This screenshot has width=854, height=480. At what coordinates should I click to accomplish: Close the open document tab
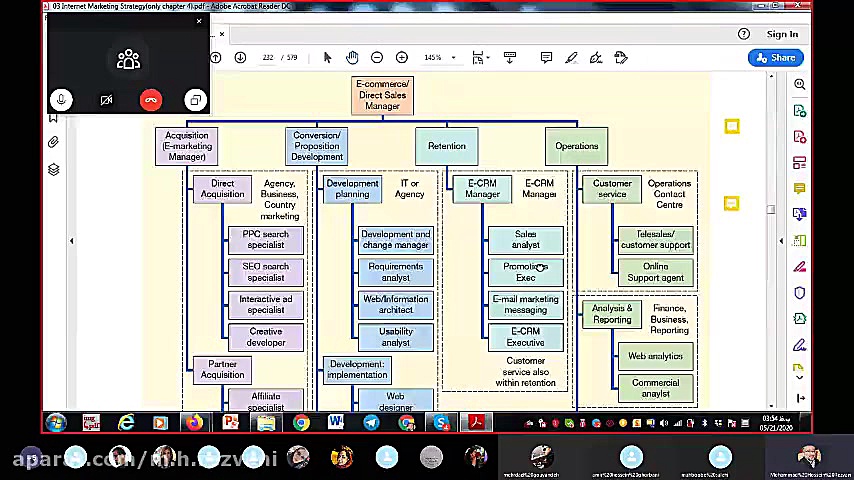(222, 34)
